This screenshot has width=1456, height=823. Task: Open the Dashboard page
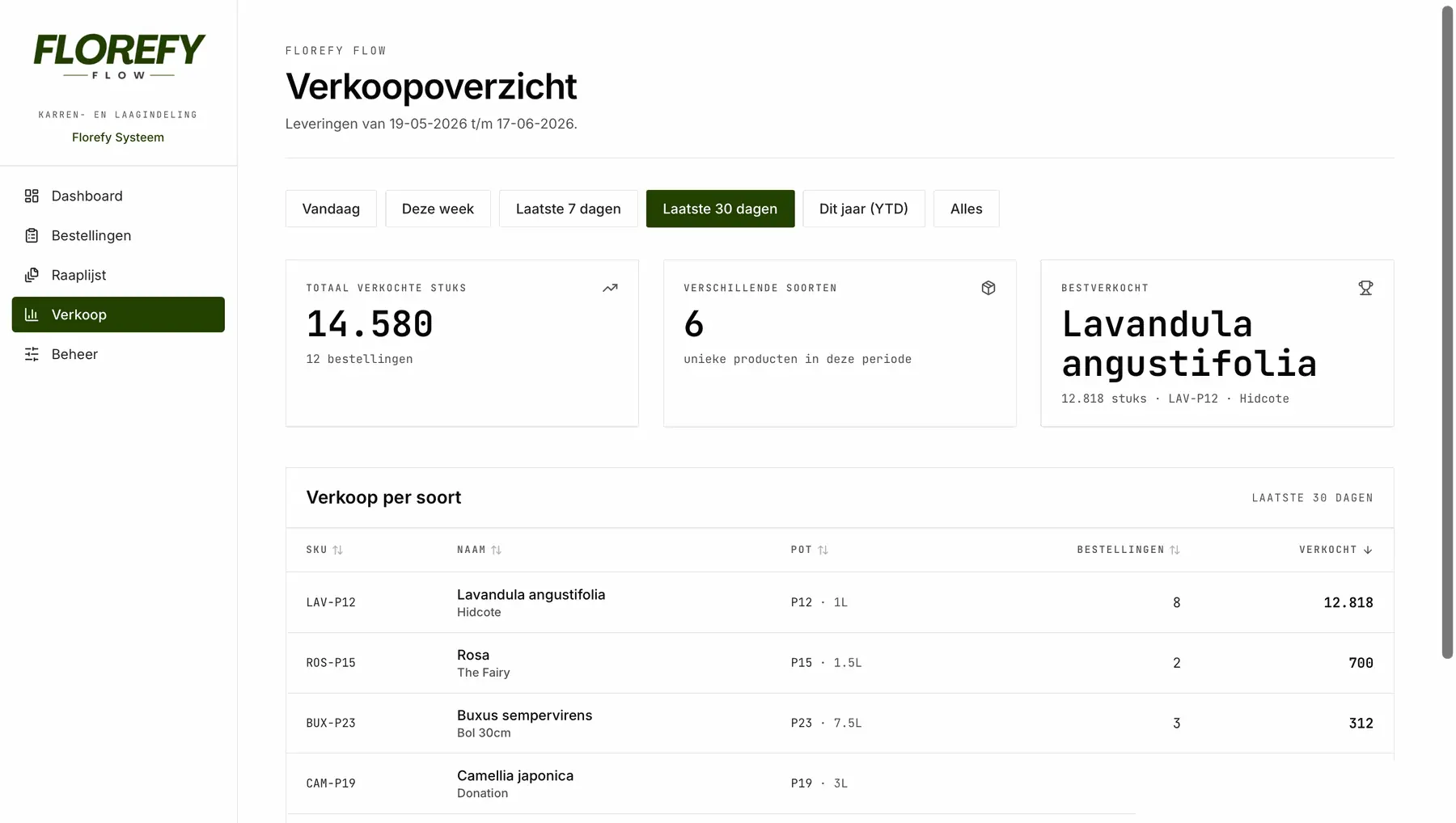click(118, 196)
